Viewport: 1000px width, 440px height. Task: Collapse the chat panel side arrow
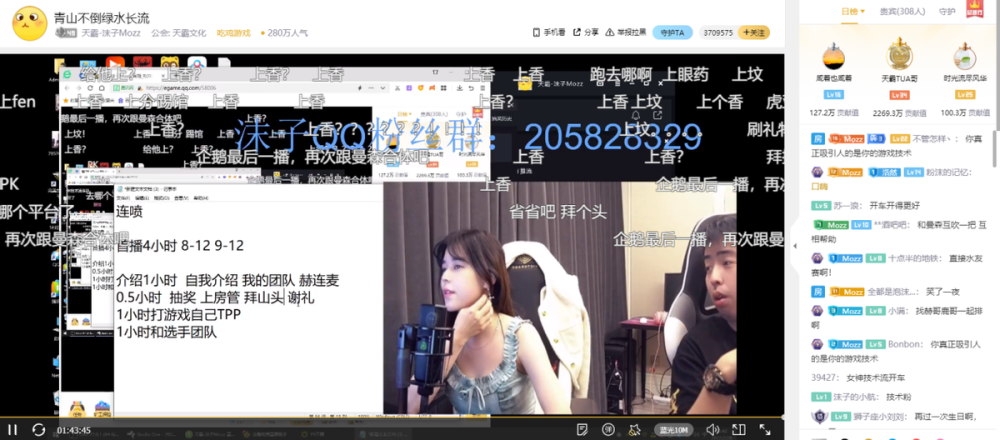point(794,246)
